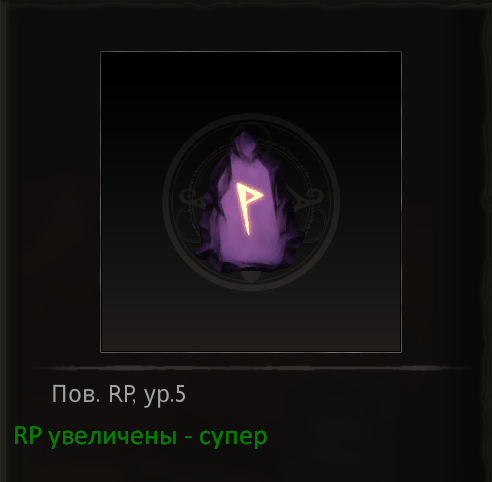Click the pointed top of the rune stone
The height and width of the screenshot is (482, 492).
[245, 142]
